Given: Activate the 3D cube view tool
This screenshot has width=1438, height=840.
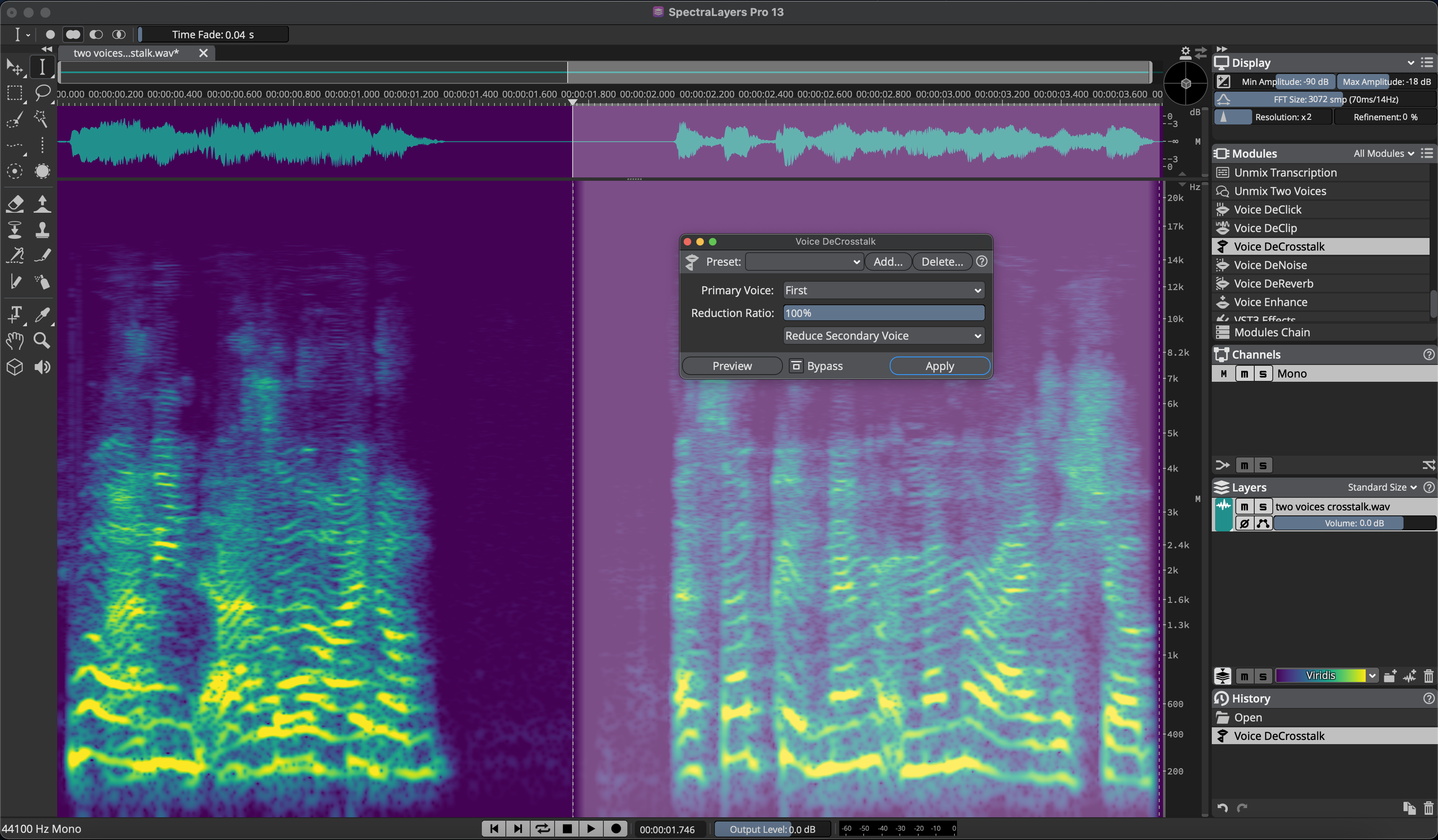Looking at the screenshot, I should [x=14, y=367].
